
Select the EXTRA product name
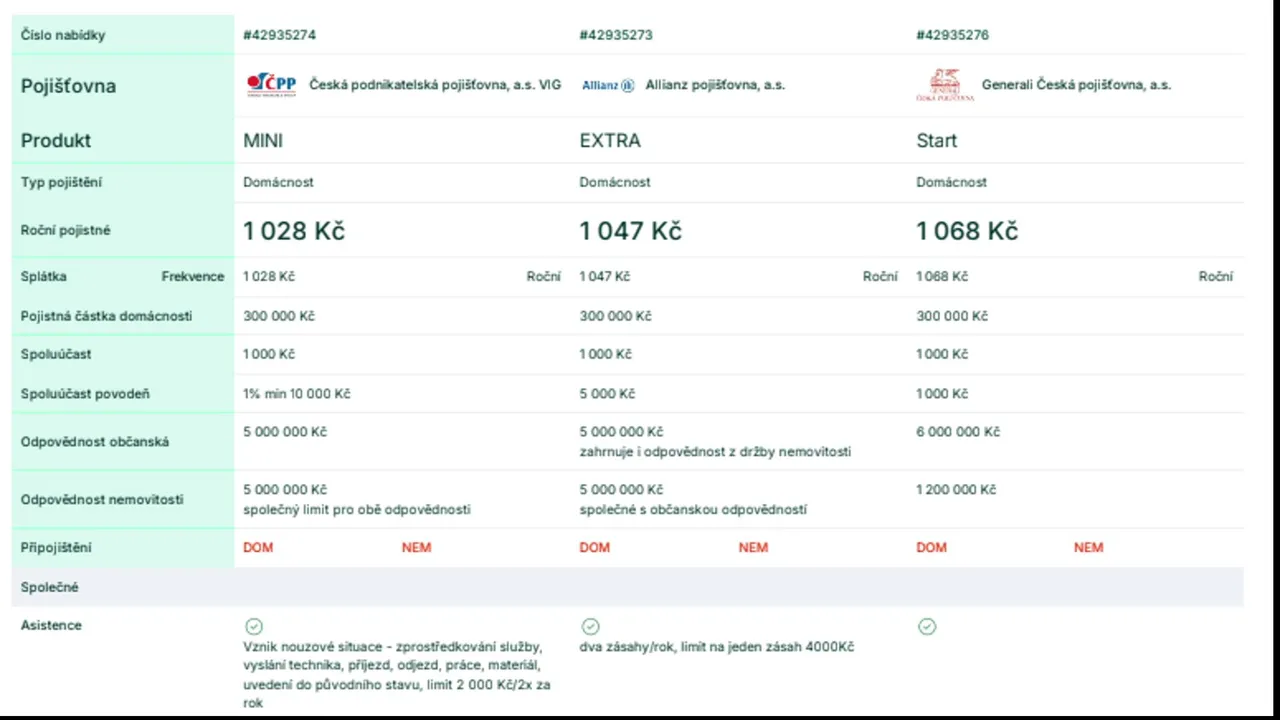pos(610,141)
